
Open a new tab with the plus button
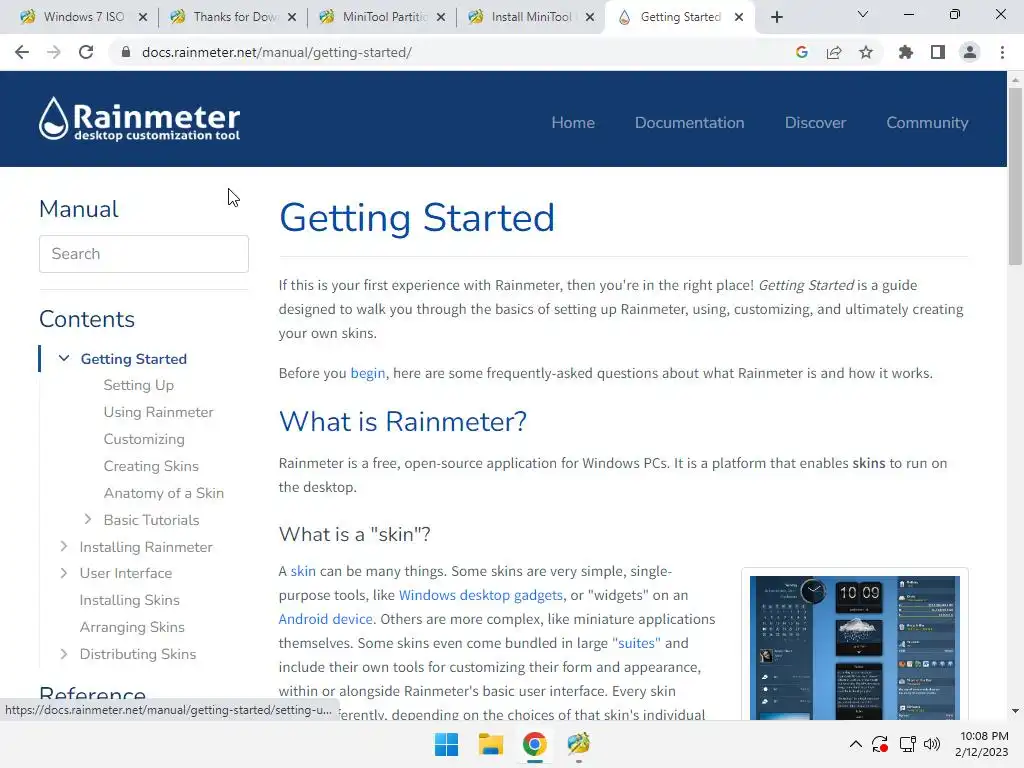pos(776,17)
